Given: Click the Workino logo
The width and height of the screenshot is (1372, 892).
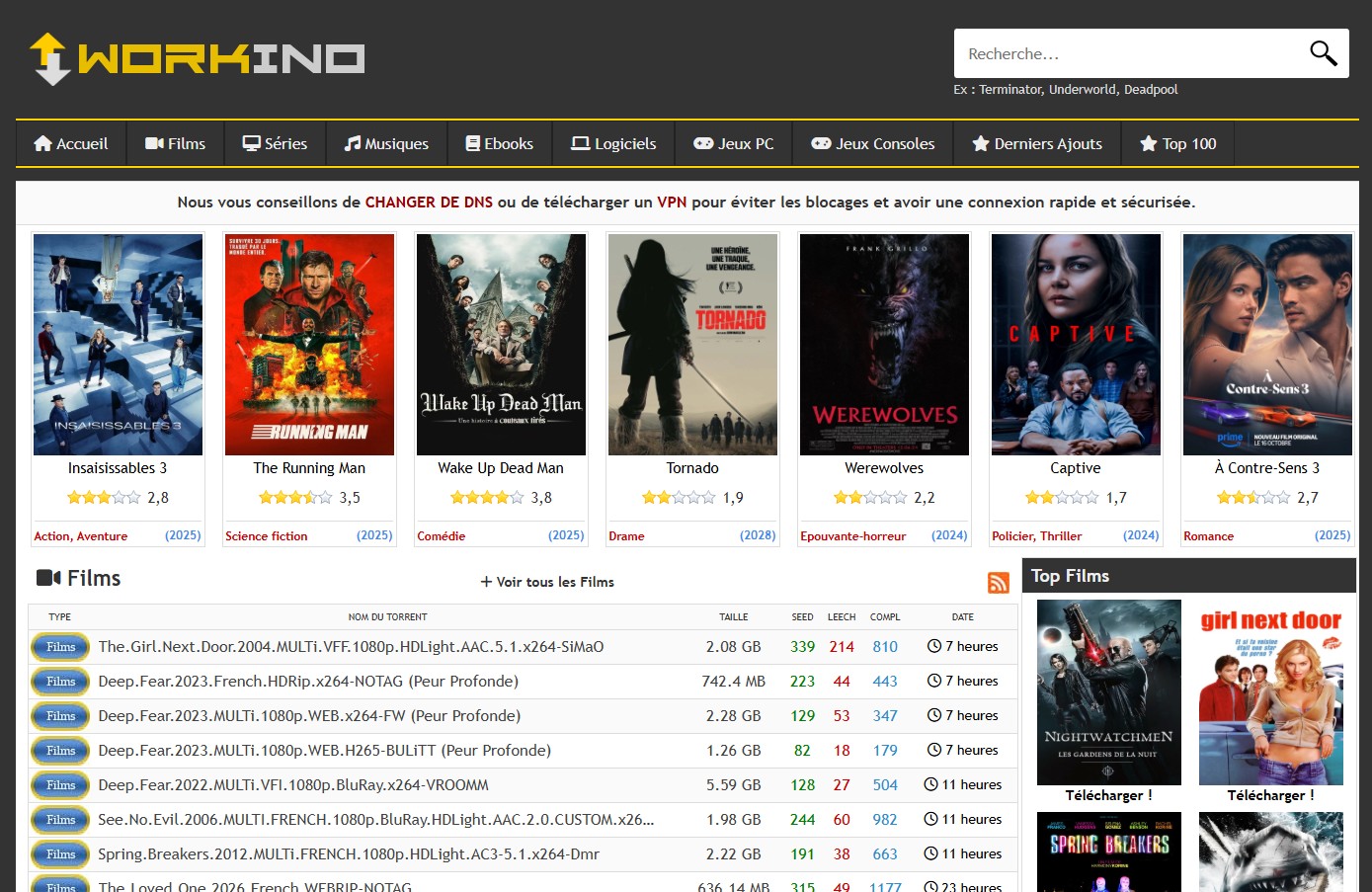Looking at the screenshot, I should click(198, 58).
